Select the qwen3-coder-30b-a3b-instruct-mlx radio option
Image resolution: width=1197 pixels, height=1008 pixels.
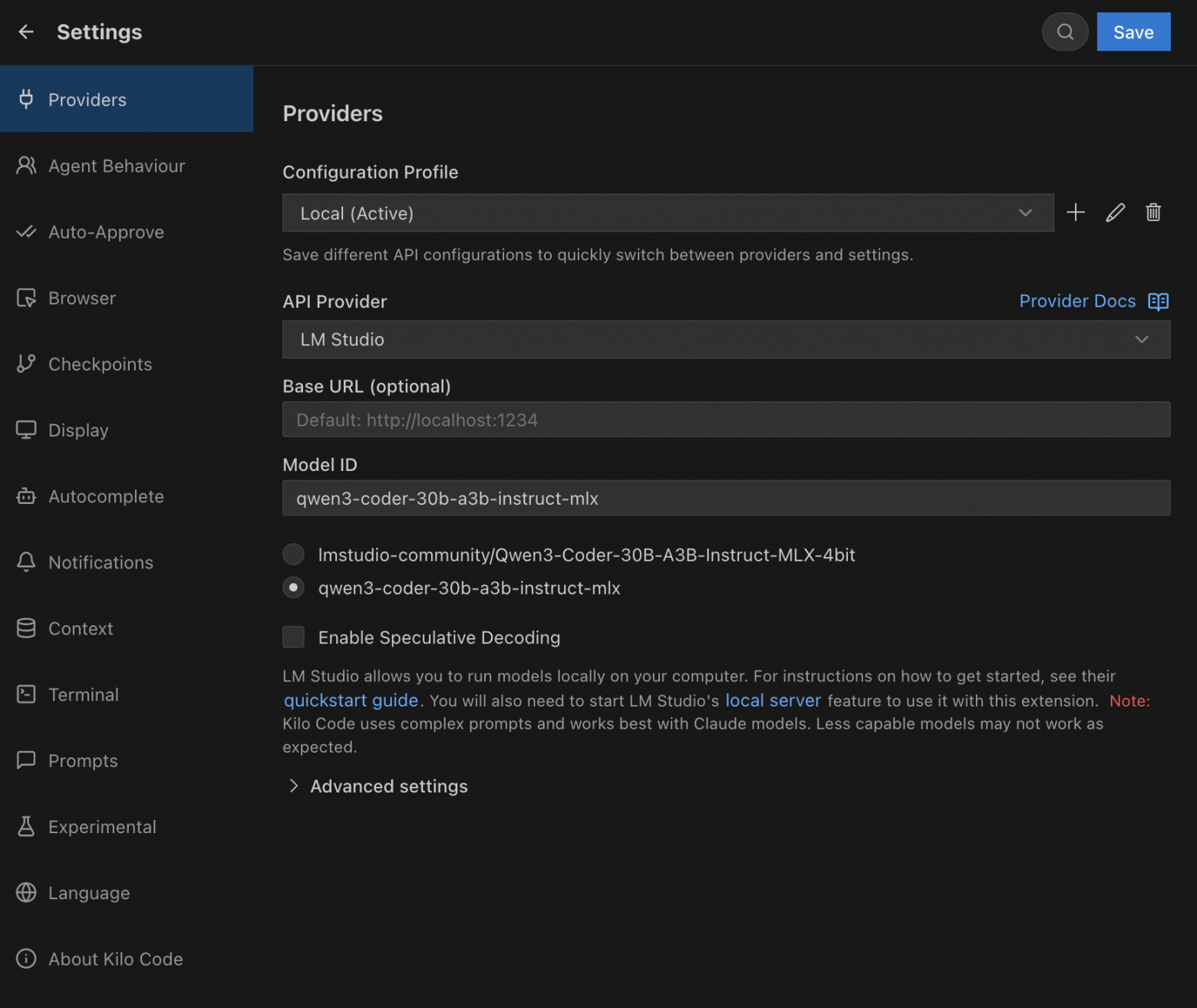pos(293,588)
